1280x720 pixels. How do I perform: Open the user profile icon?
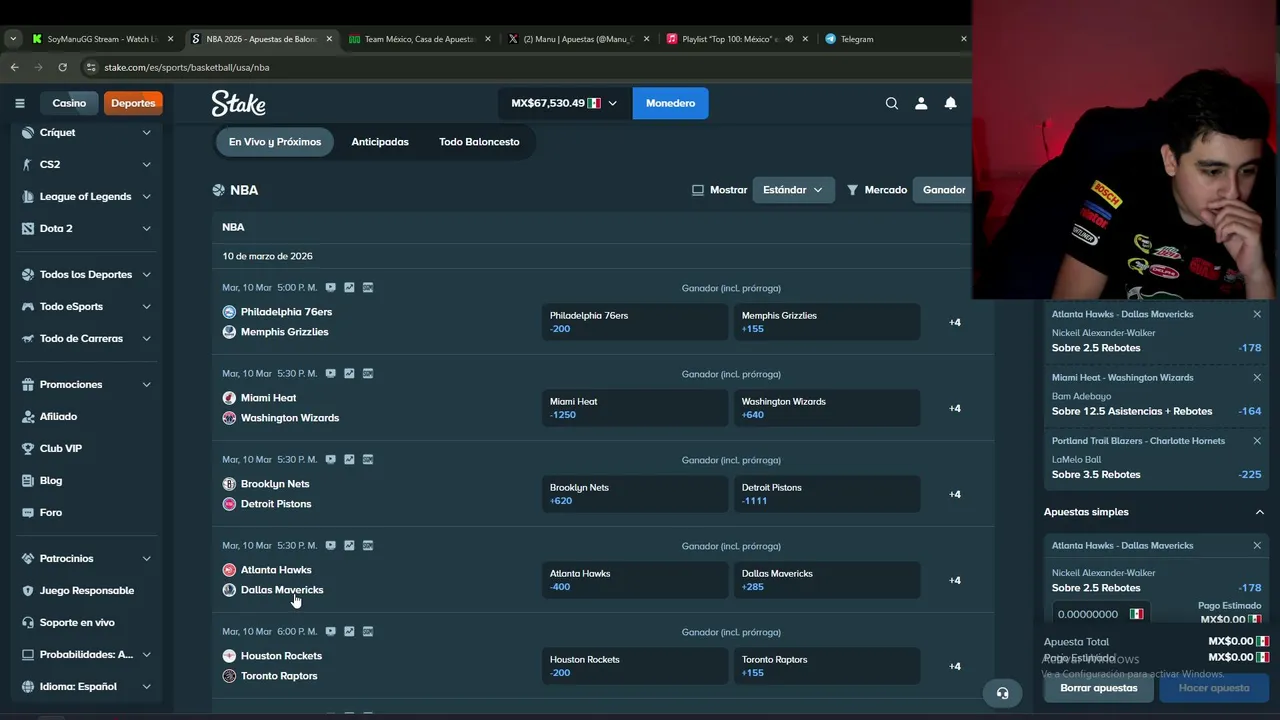pos(921,103)
